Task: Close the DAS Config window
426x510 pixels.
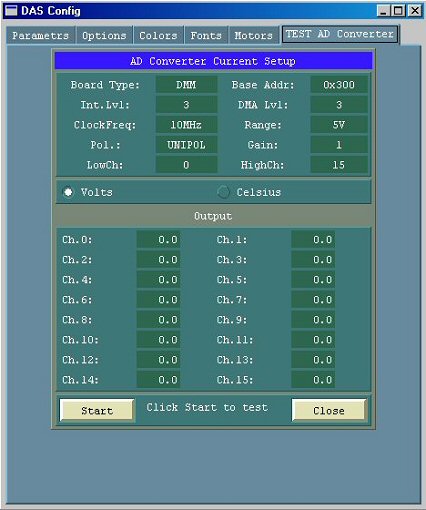Action: point(415,11)
